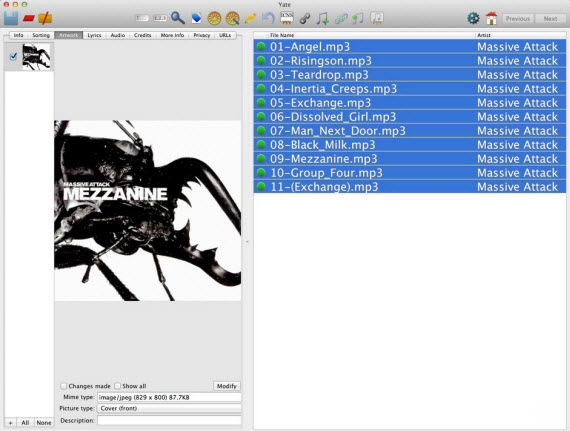This screenshot has height=431, width=570.
Task: Click the chain link icon in toolbar
Action: [305, 18]
